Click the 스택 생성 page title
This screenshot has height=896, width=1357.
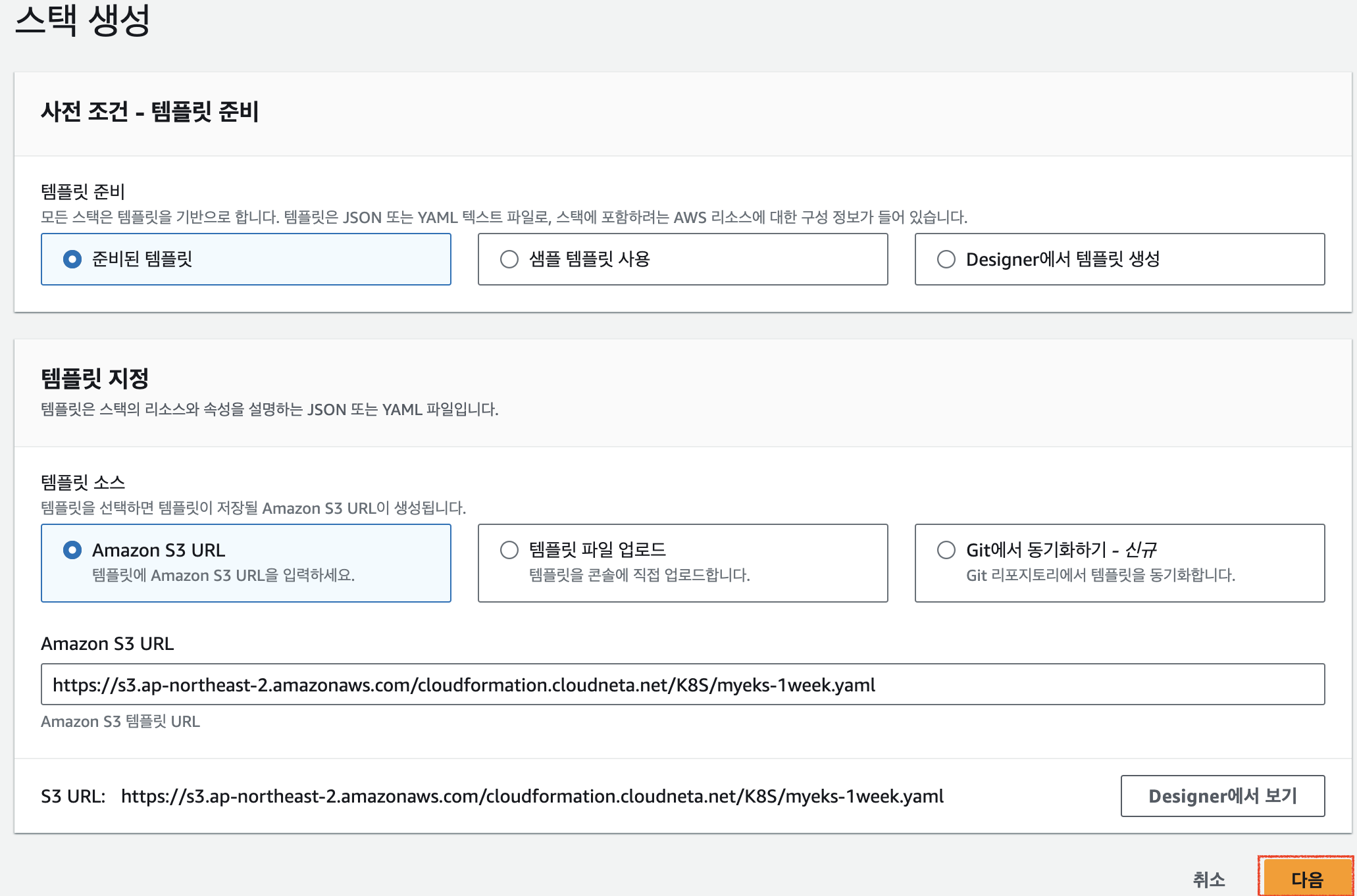pyautogui.click(x=83, y=20)
